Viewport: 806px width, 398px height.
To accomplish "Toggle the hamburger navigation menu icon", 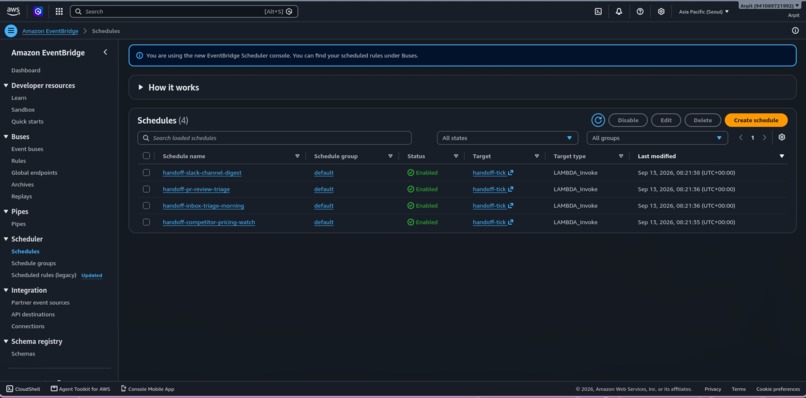I will pyautogui.click(x=11, y=31).
